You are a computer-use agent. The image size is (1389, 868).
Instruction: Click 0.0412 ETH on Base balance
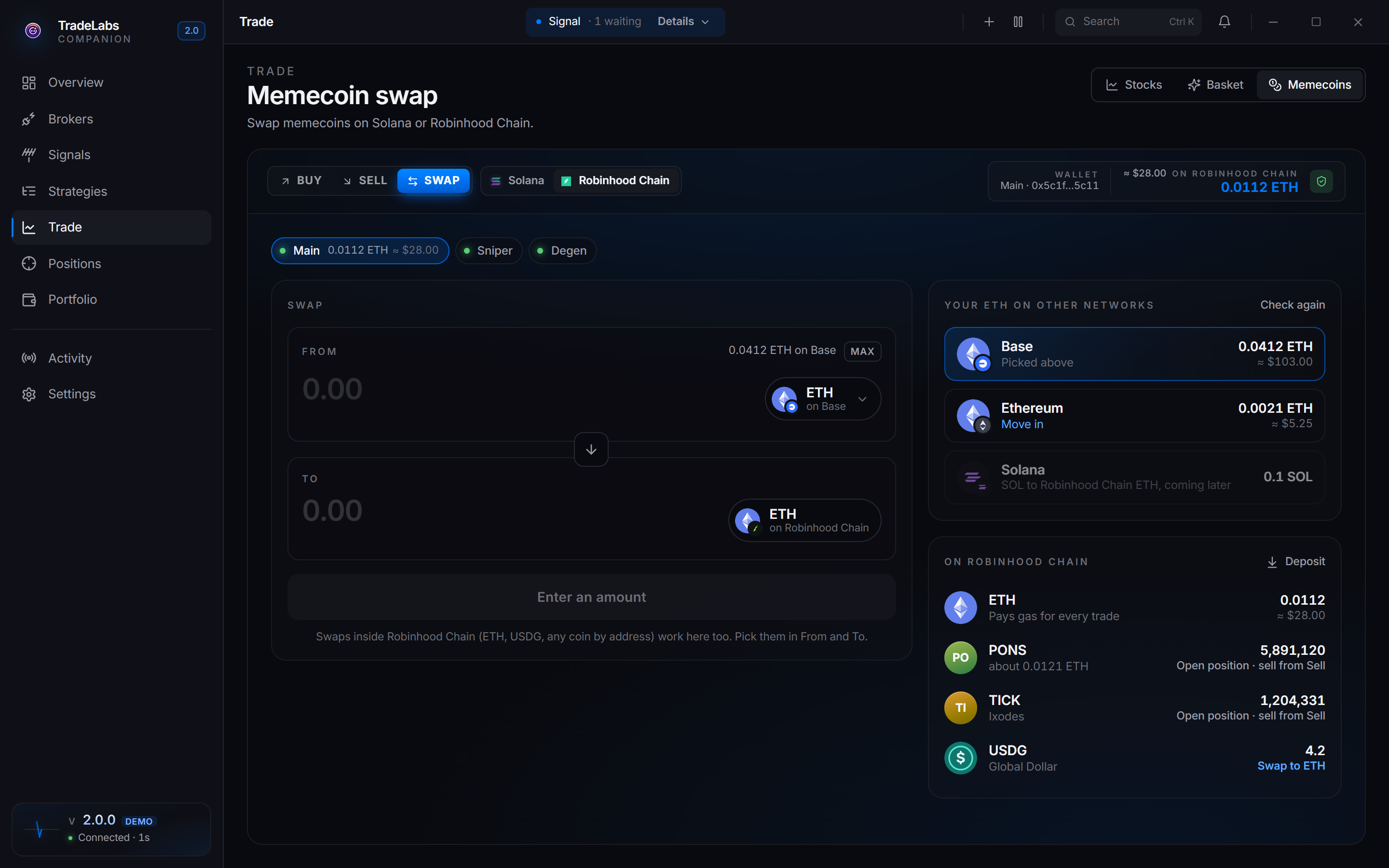782,350
